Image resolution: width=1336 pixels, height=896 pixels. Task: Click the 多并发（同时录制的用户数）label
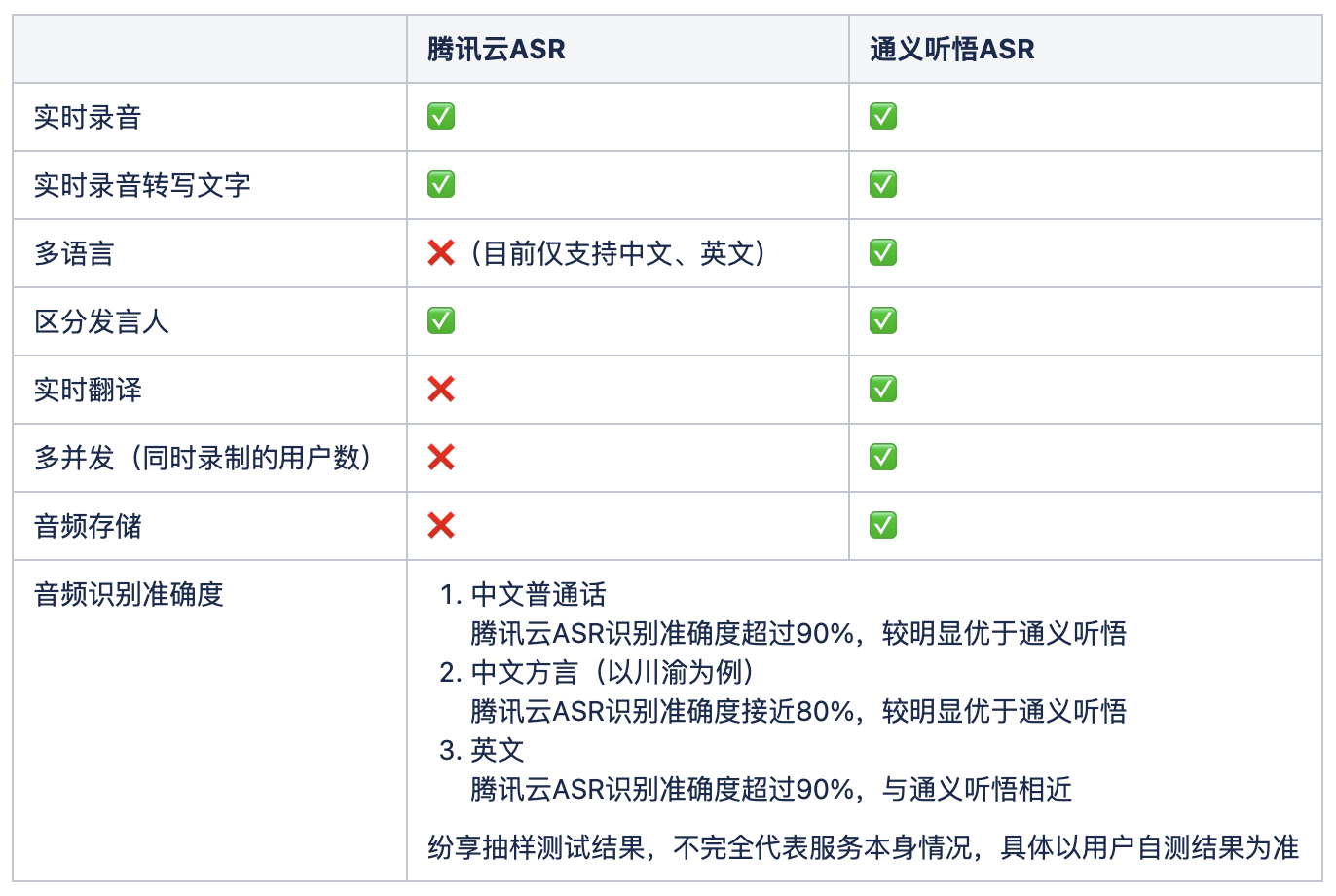tap(203, 458)
